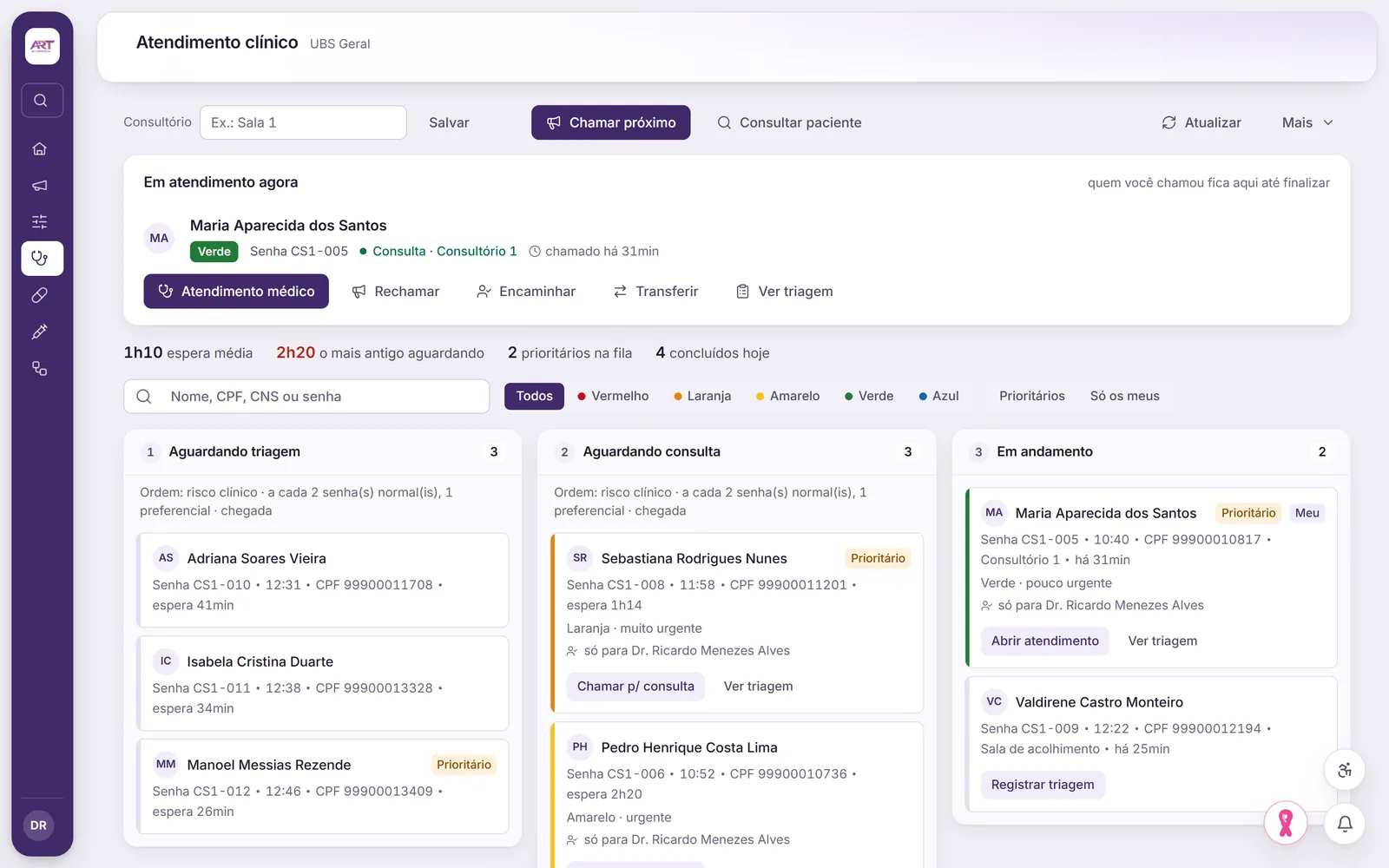
Task: Open Isabela Cristina Duarte's card
Action: [x=323, y=683]
